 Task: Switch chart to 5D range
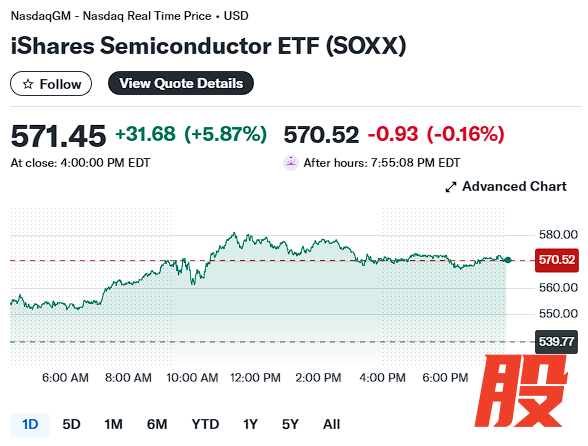(71, 424)
